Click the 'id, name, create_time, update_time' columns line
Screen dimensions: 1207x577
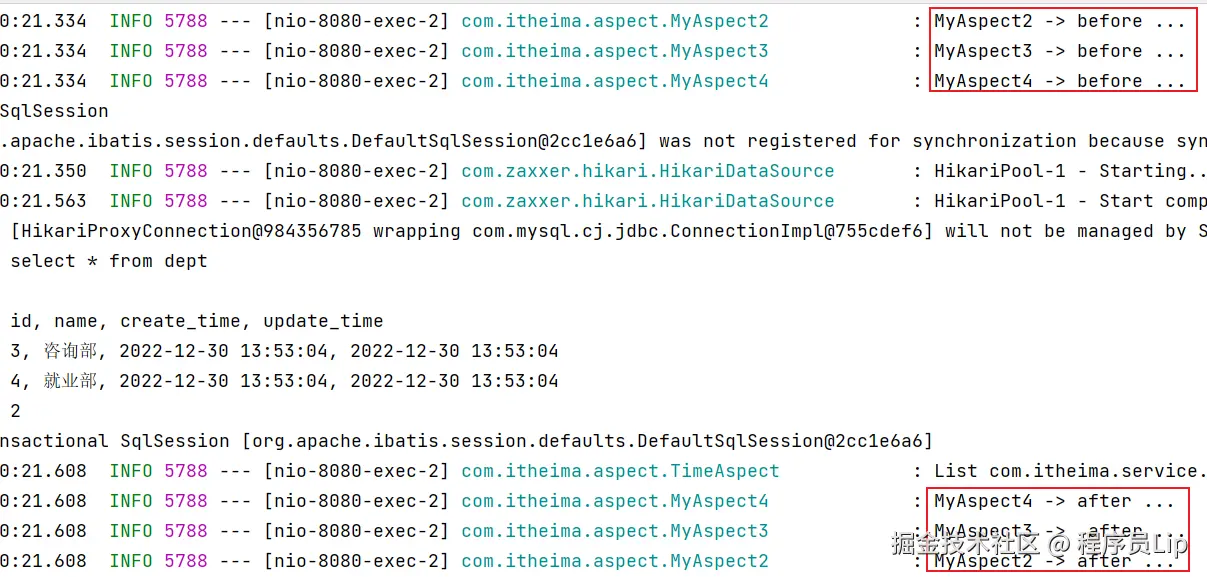pyautogui.click(x=197, y=321)
